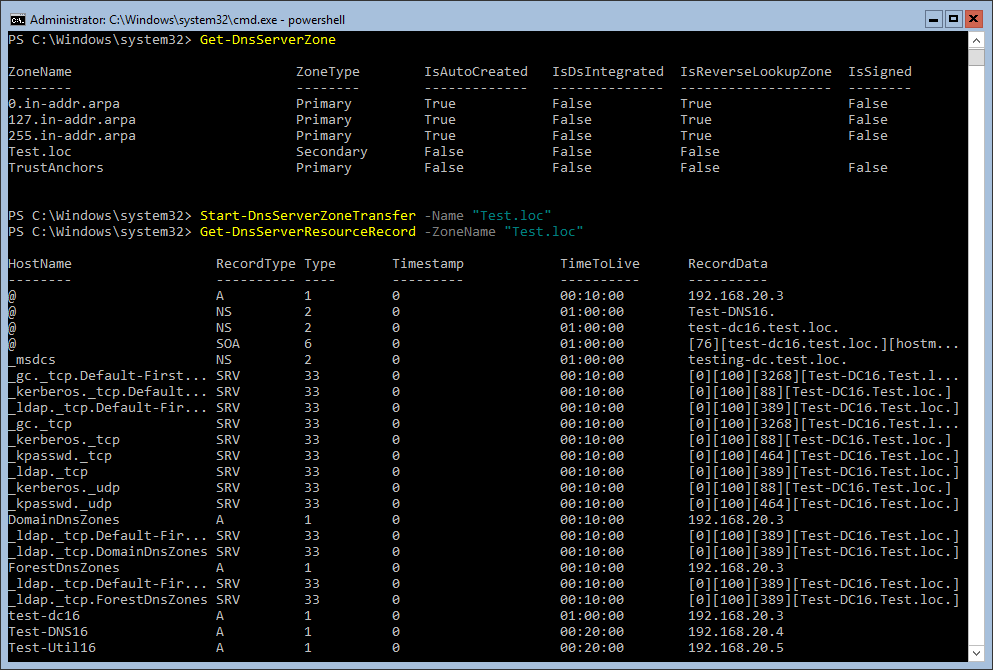Click the 'RecordType' column header
Viewport: 993px width, 670px height.
[256, 264]
